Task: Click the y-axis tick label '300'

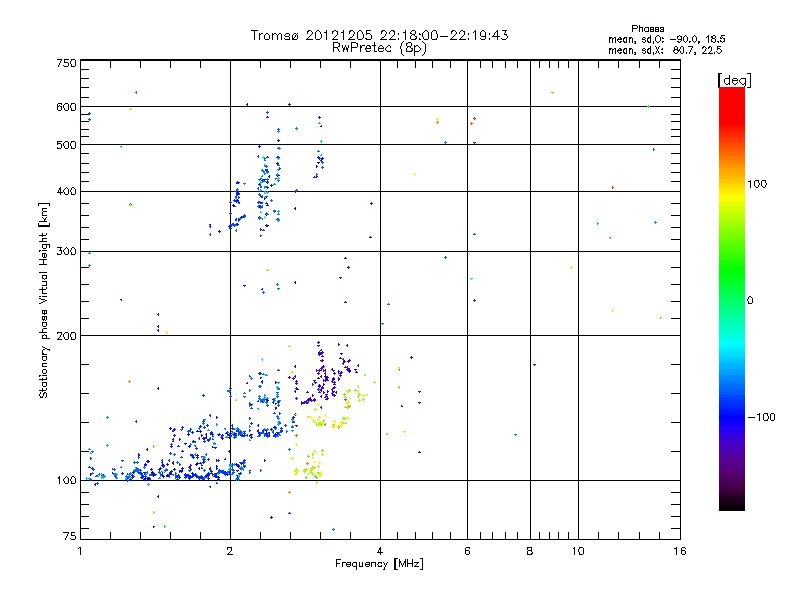Action: [x=66, y=251]
